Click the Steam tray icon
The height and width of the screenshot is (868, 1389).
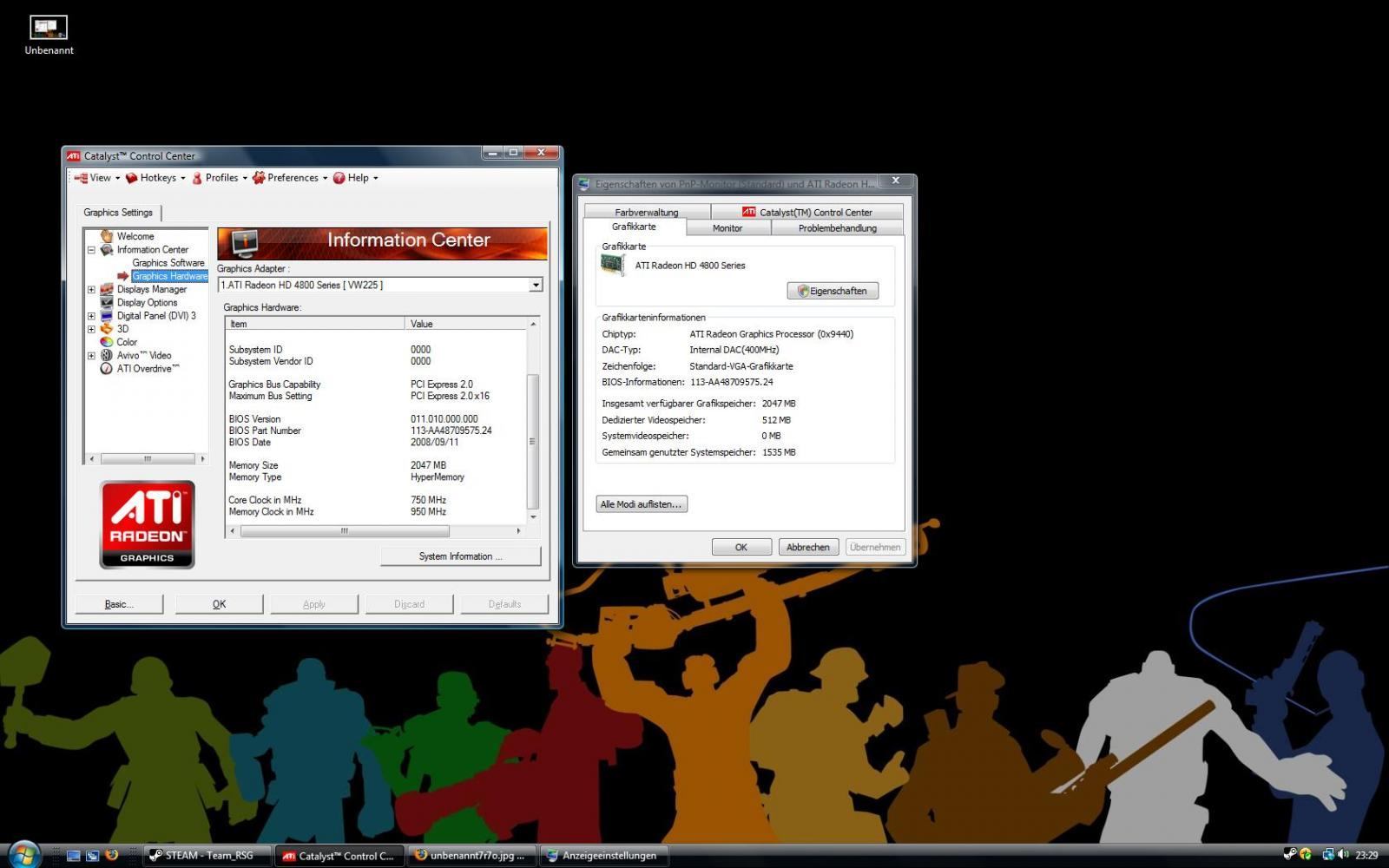pyautogui.click(x=1289, y=855)
